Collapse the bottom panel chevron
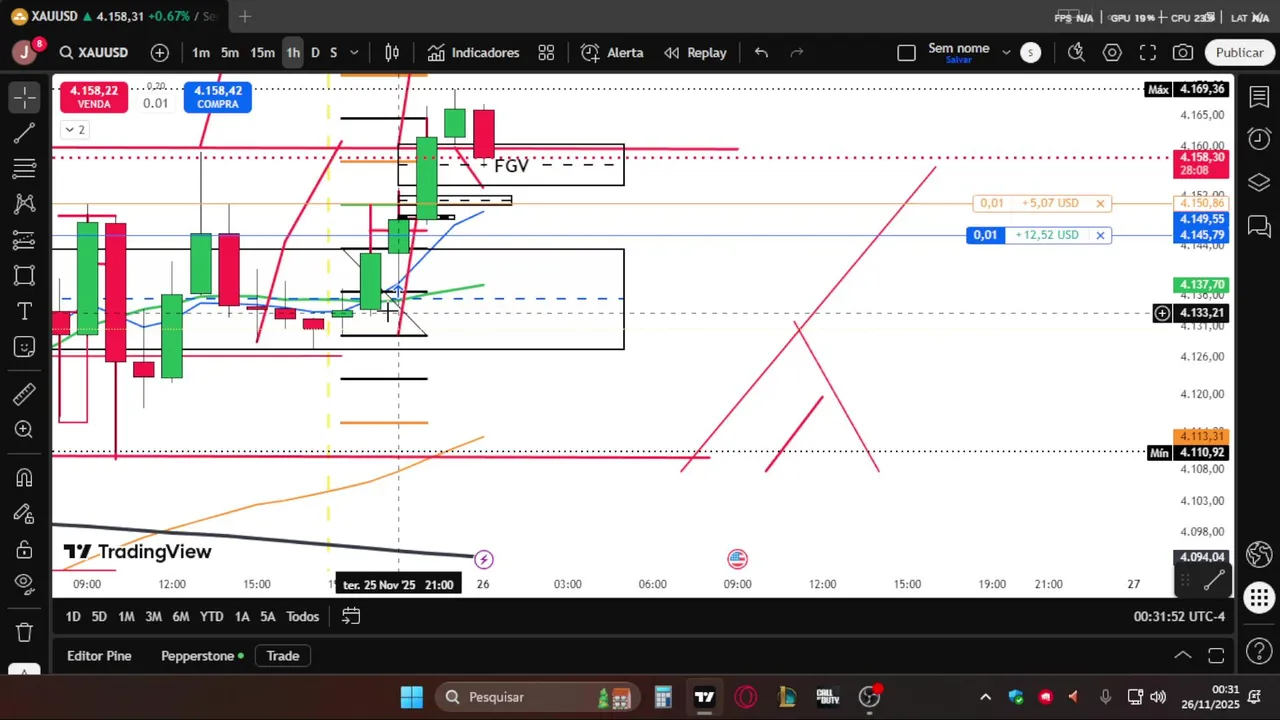The width and height of the screenshot is (1280, 720). click(1183, 656)
